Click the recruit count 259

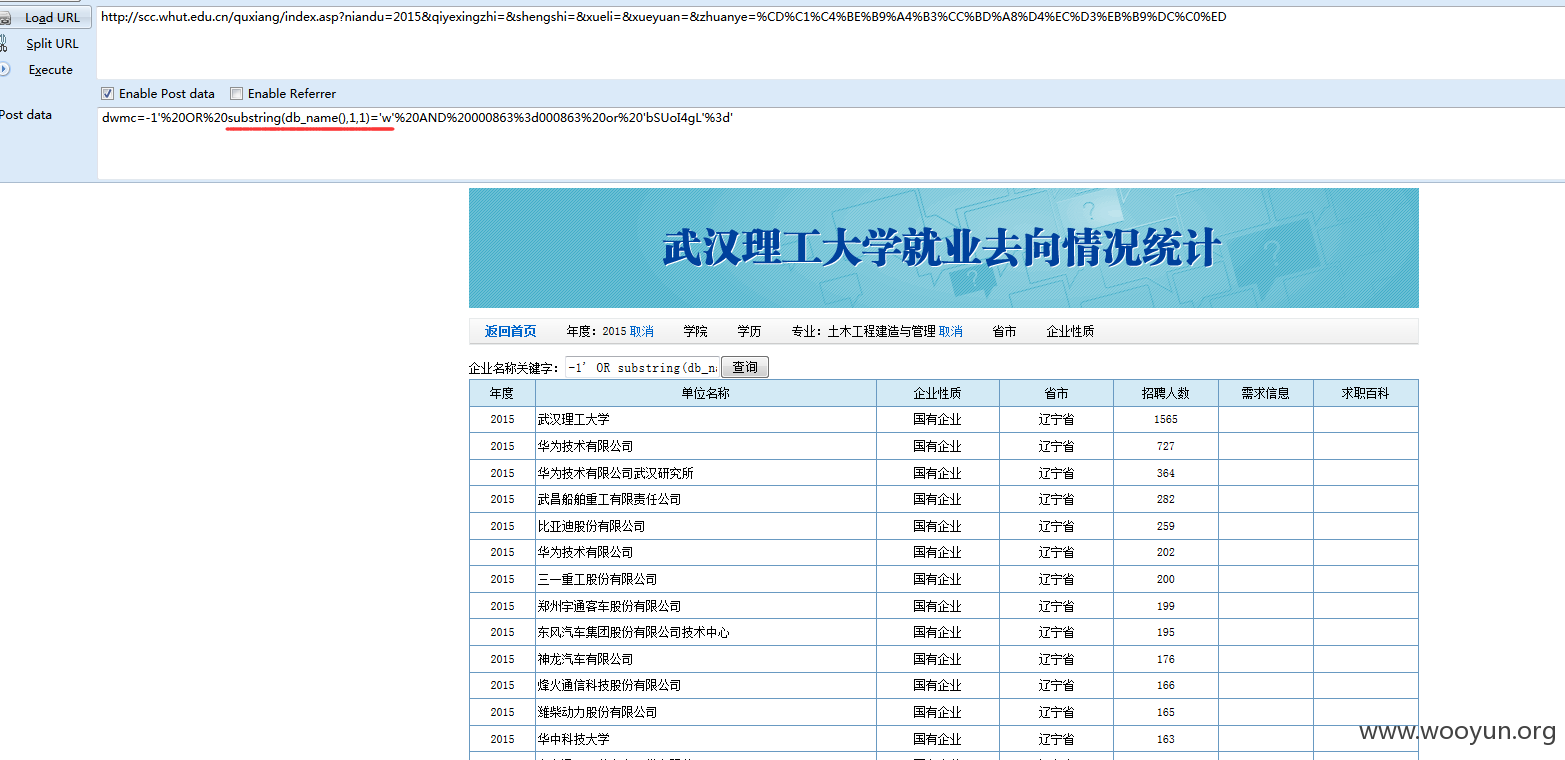tap(1166, 526)
